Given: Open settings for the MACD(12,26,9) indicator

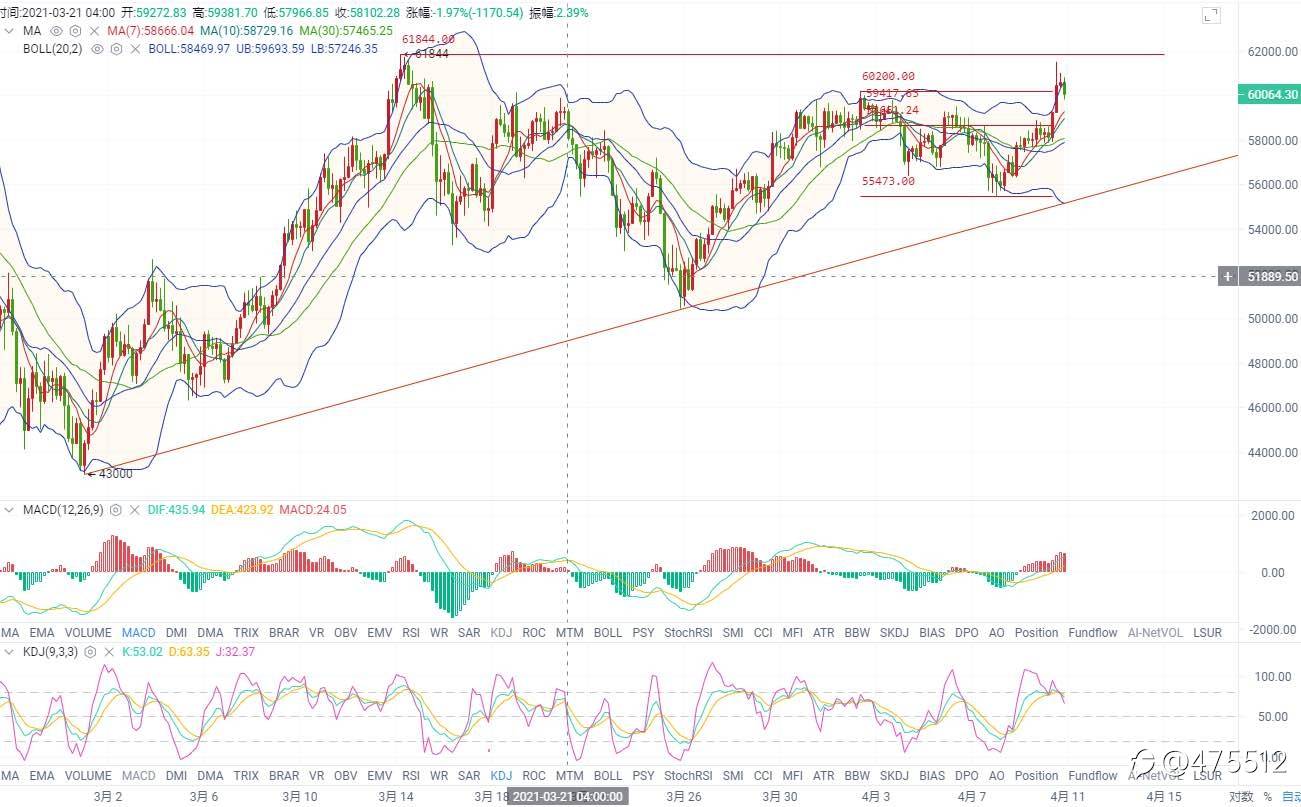Looking at the screenshot, I should pos(115,510).
